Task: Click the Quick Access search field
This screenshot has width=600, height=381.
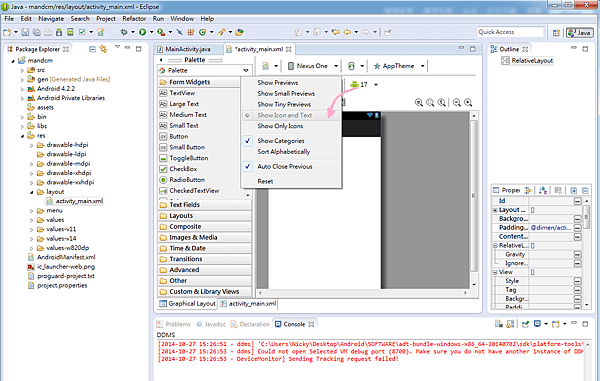Action: coord(510,32)
